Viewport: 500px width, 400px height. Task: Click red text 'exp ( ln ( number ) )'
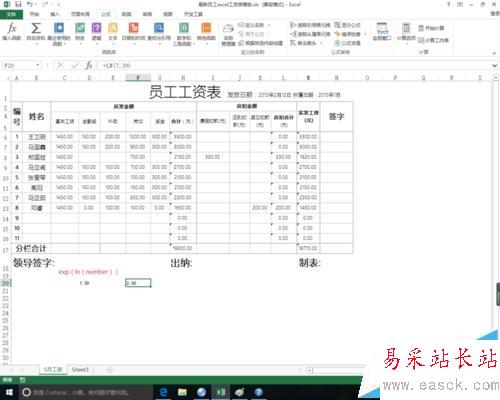[88, 272]
